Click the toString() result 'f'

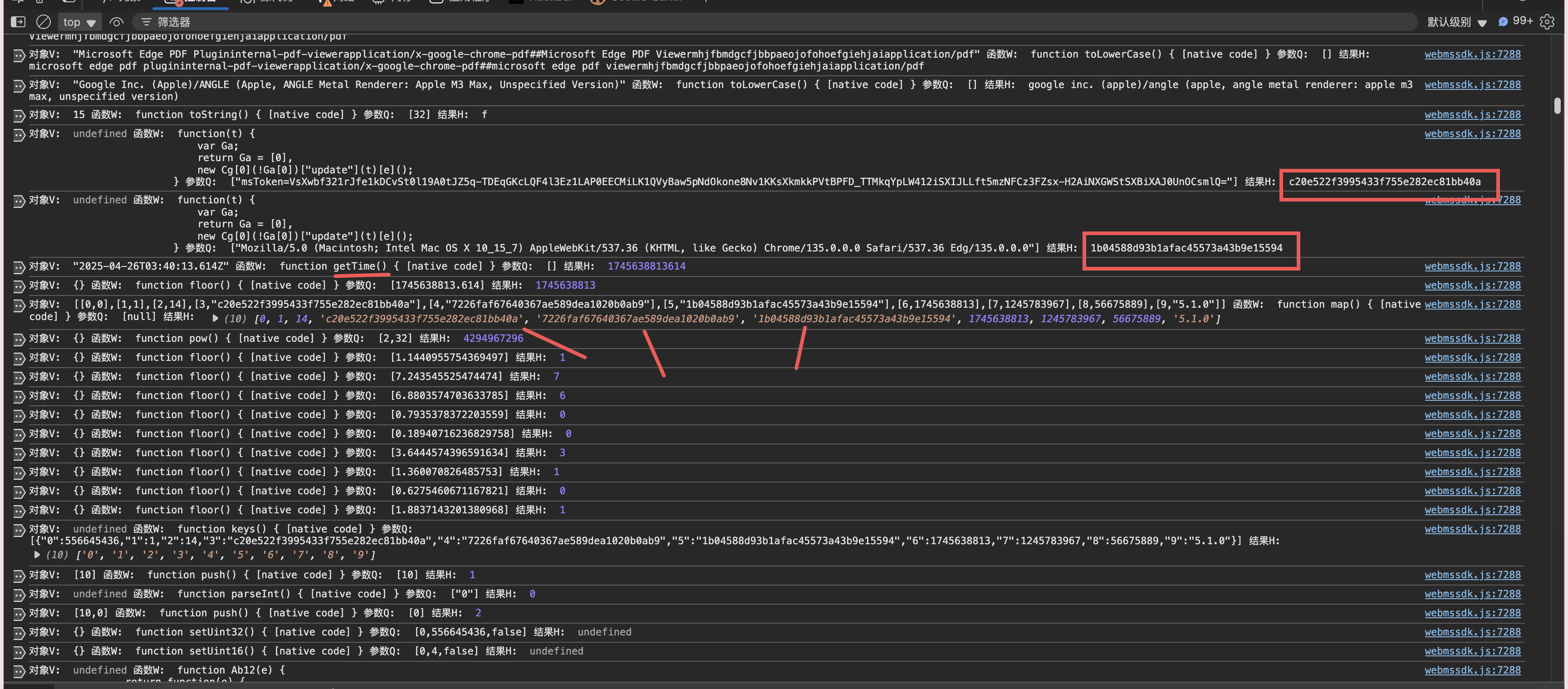[x=484, y=114]
